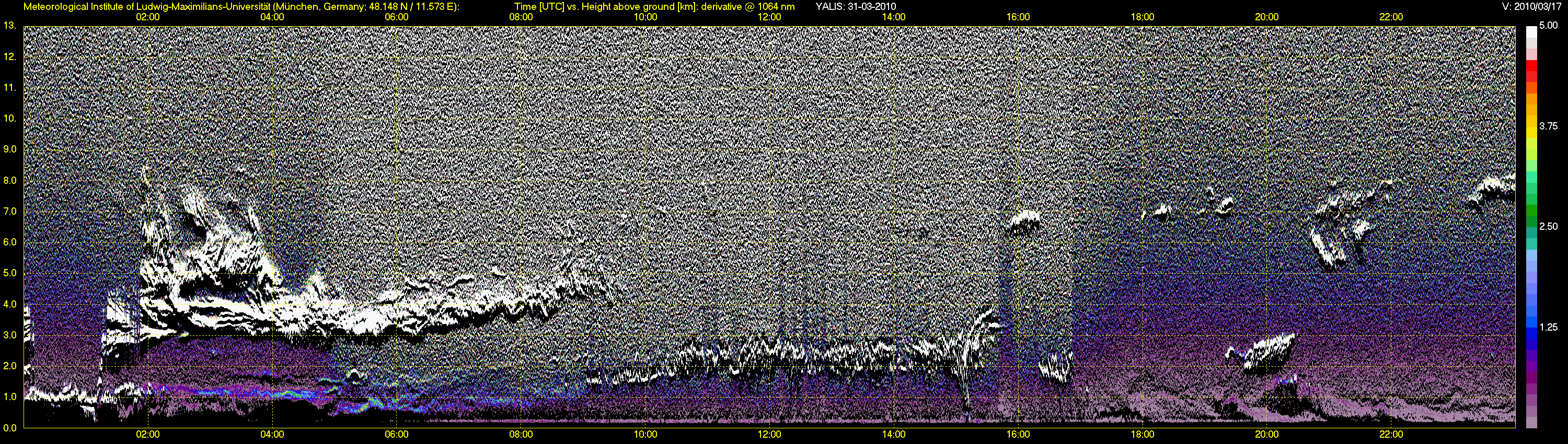Click the 20:00 label on the bottom time axis
Viewport: 1568px width, 444px height.
(1267, 434)
